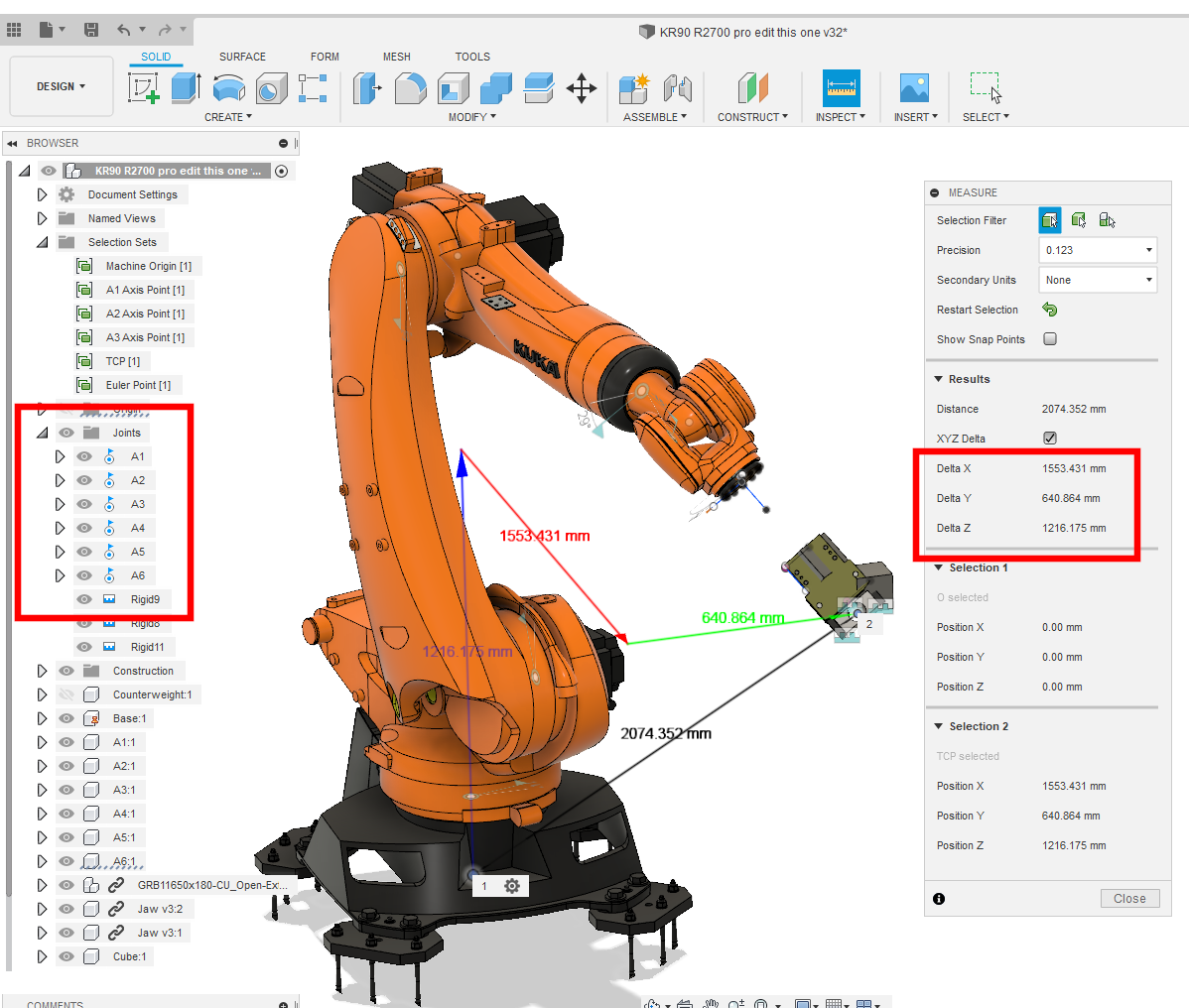Open the File menu icon
Image resolution: width=1189 pixels, height=1008 pixels.
click(47, 30)
